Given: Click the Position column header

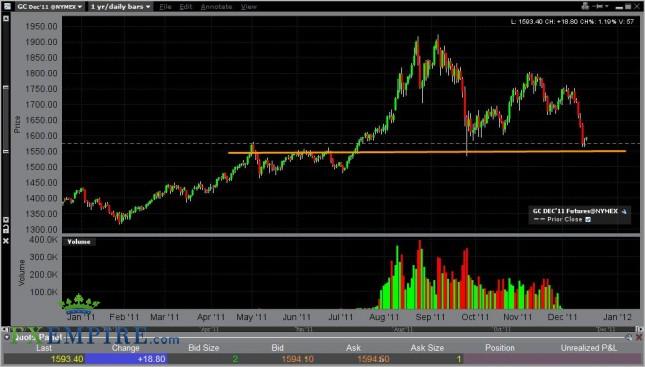Looking at the screenshot, I should coord(499,348).
